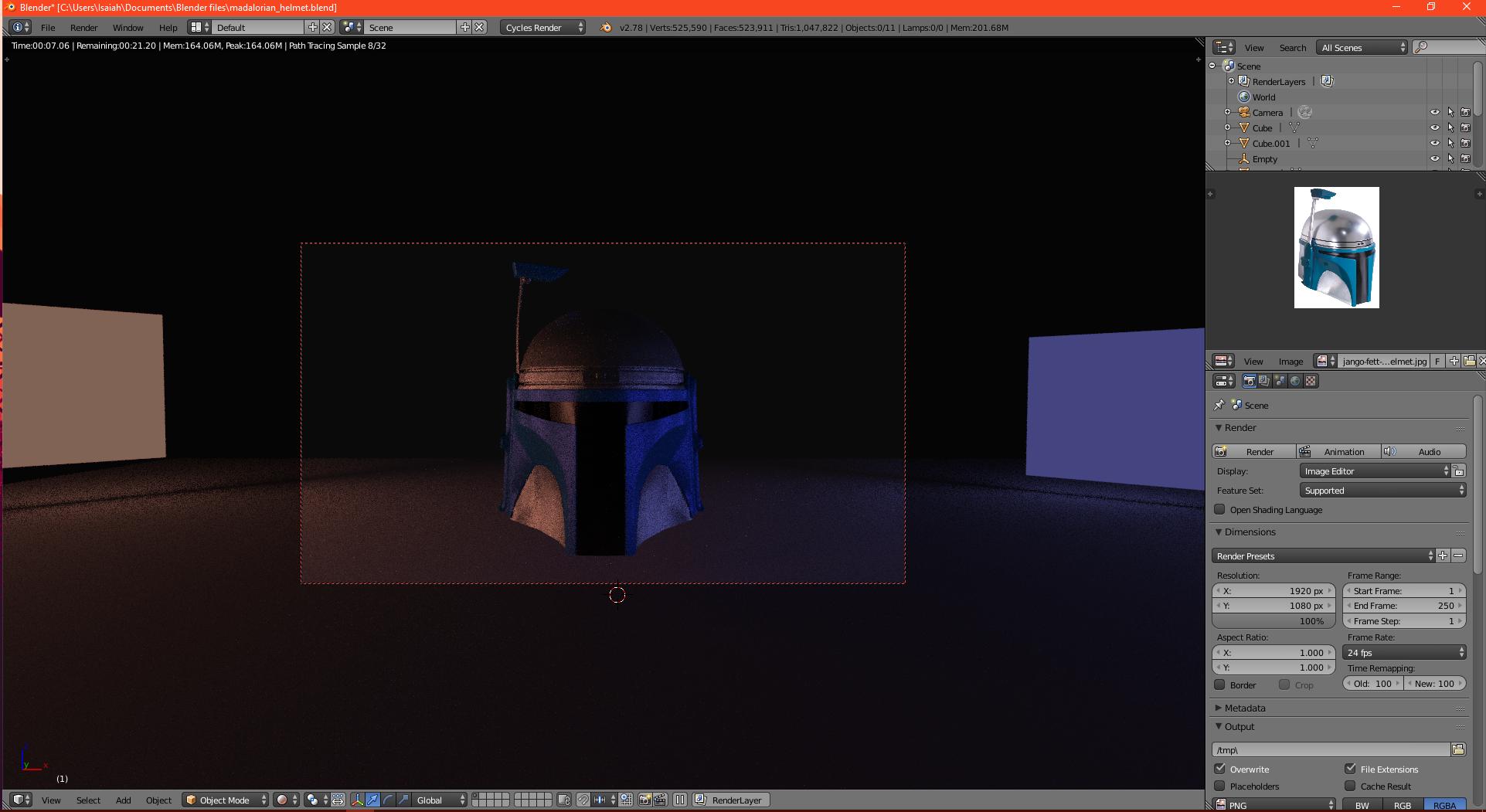1486x812 pixels.
Task: Toggle Cube selectability arrow icon
Action: 1450,127
